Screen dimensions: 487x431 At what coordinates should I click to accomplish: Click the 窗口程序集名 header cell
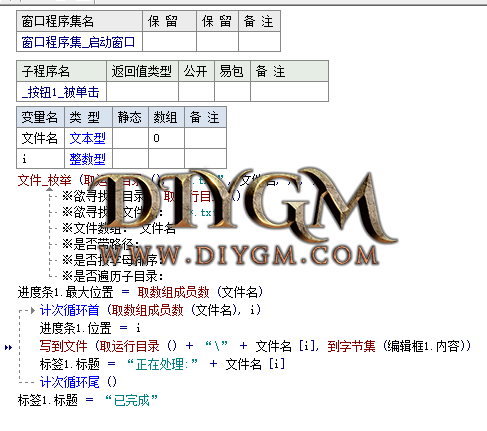(x=79, y=21)
